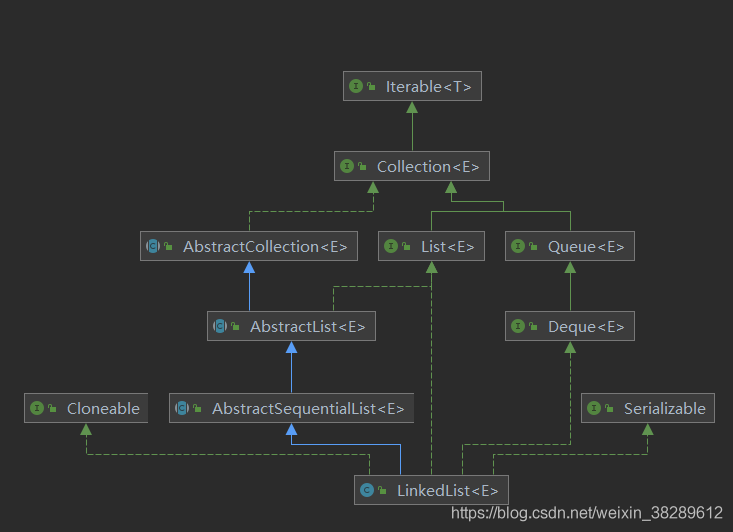Click the abstract class icon beside AbstractCollection<E>
This screenshot has width=733, height=532.
pyautogui.click(x=153, y=246)
